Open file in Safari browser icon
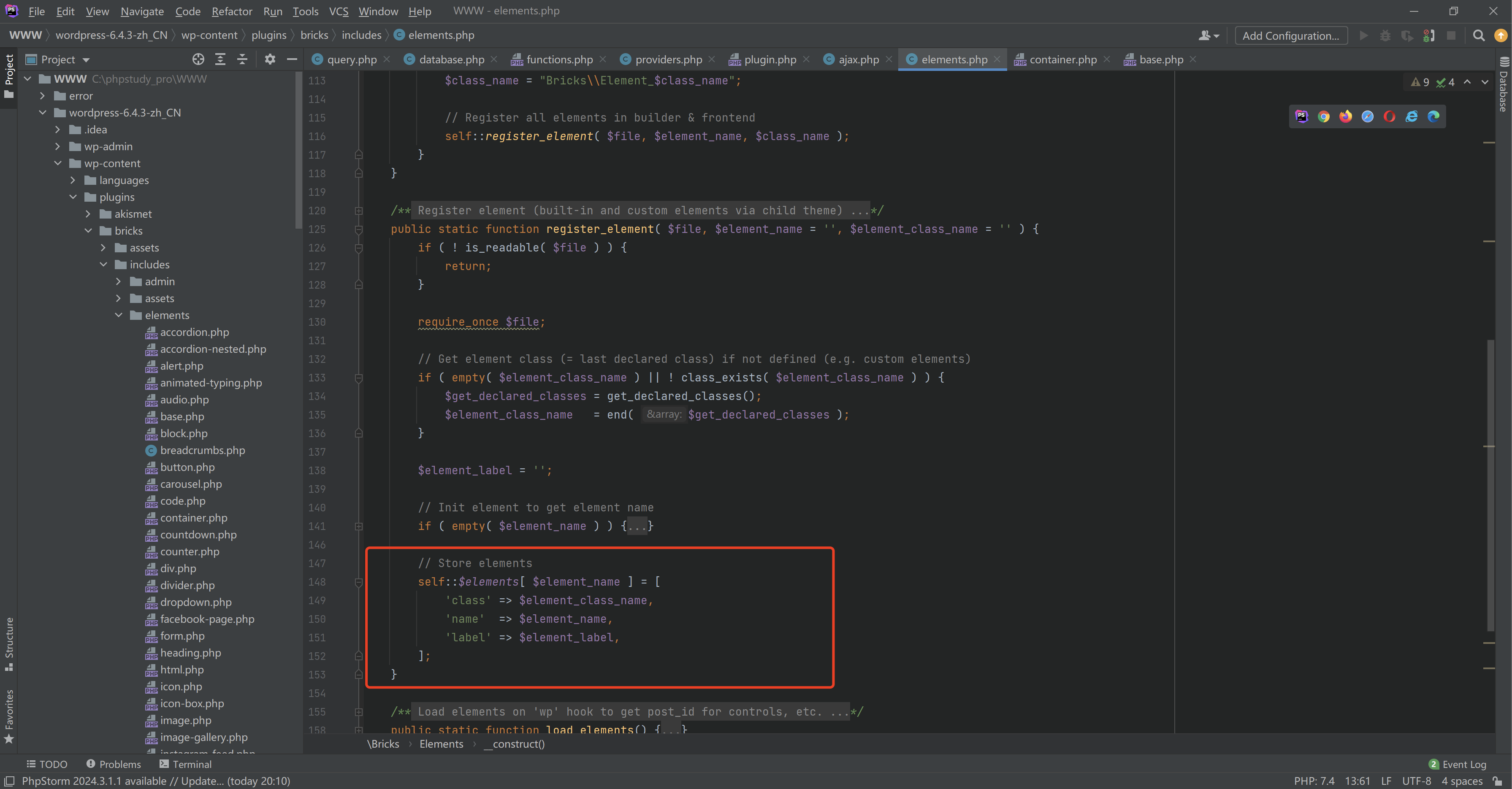 [x=1367, y=116]
